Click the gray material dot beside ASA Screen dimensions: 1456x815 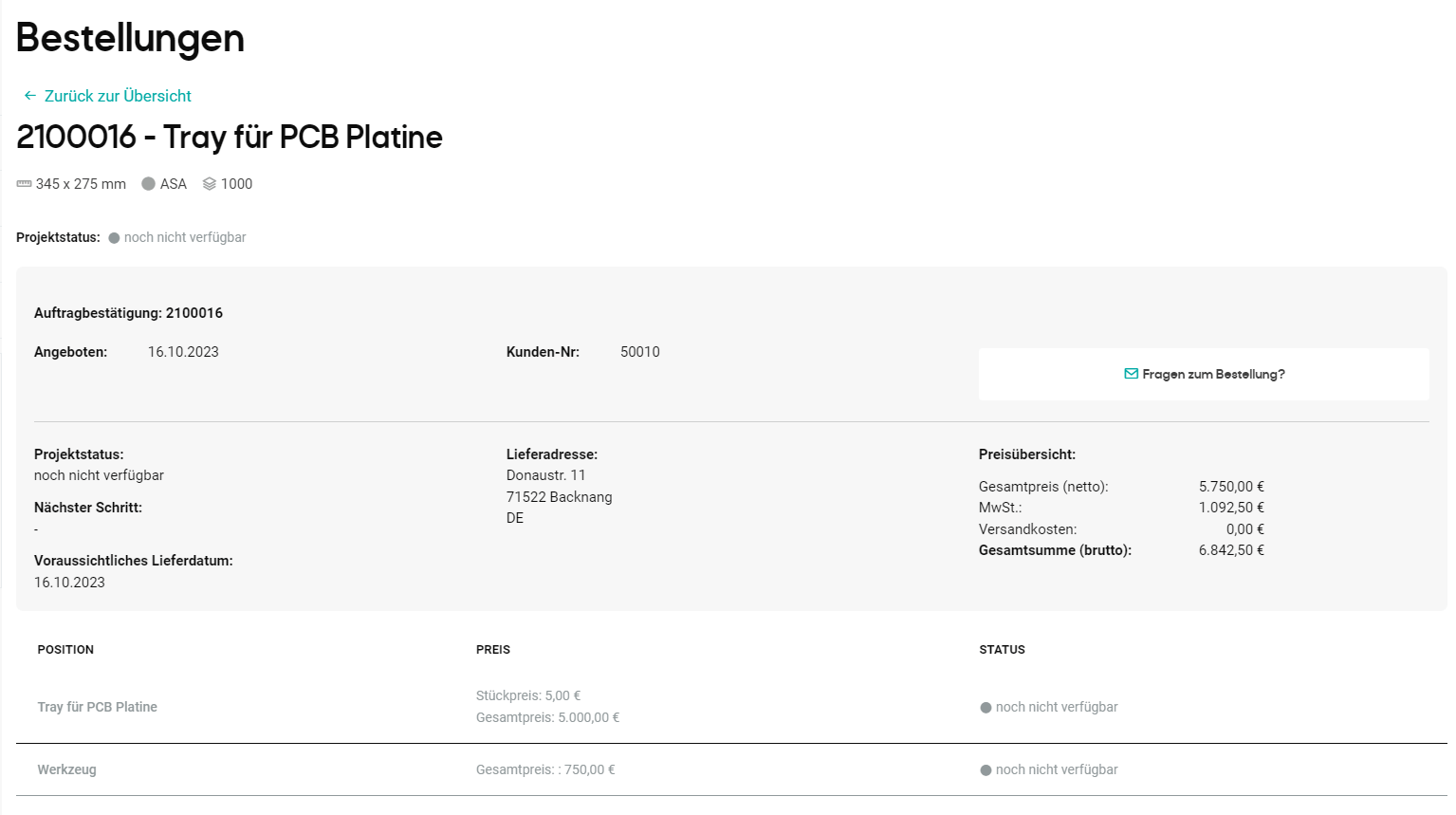point(150,183)
